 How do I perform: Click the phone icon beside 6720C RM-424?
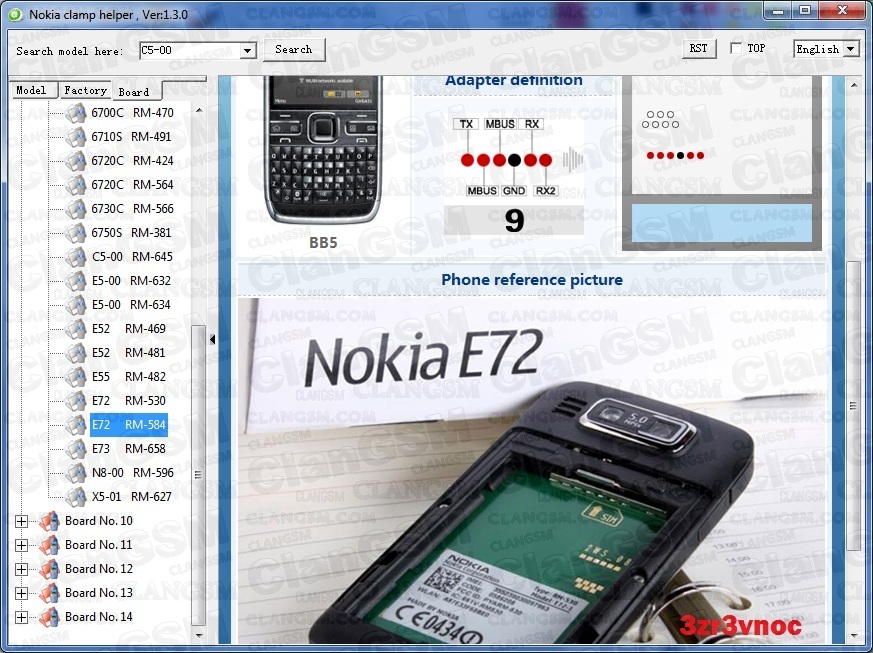(x=76, y=161)
